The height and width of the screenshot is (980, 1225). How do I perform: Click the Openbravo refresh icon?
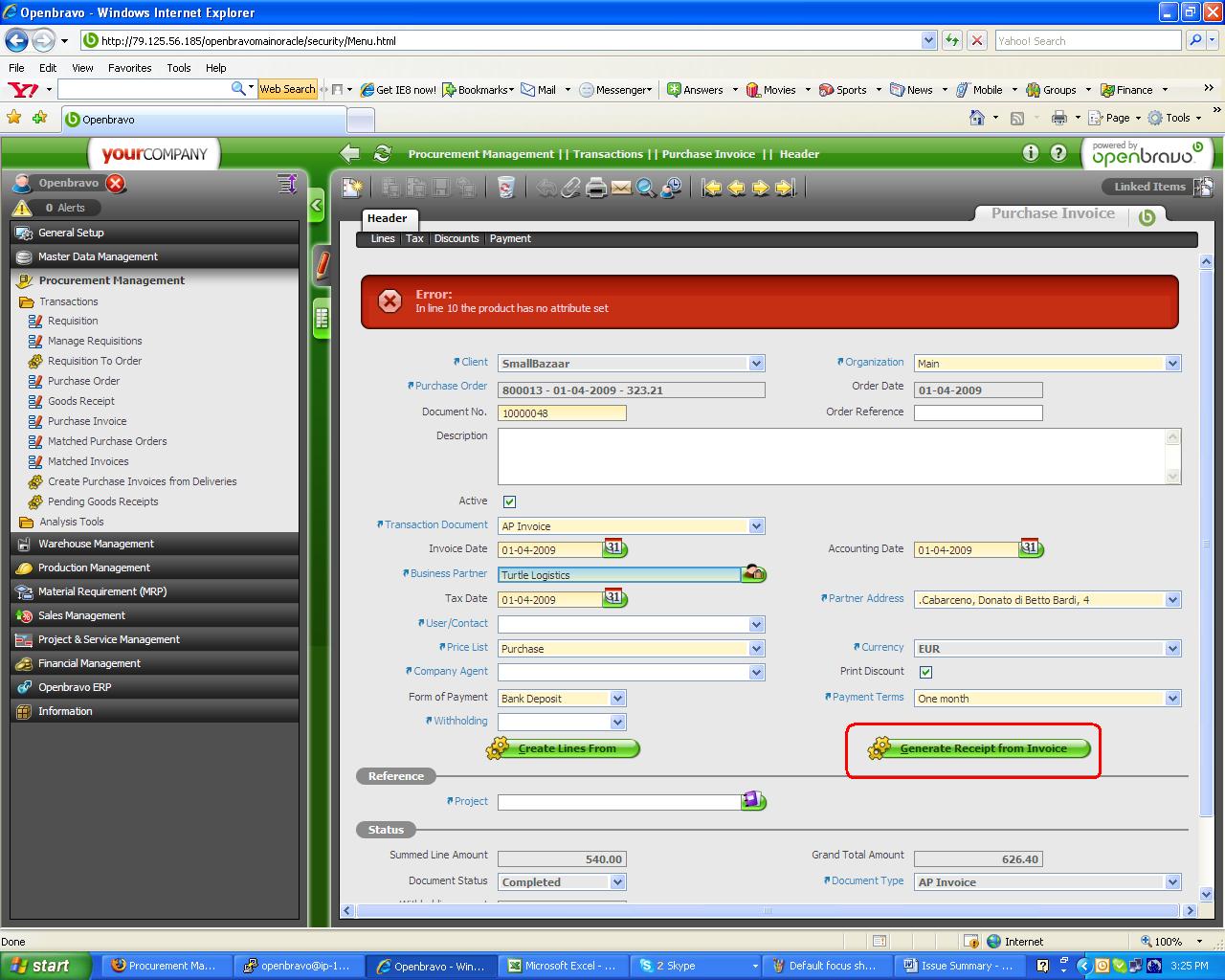[x=383, y=153]
